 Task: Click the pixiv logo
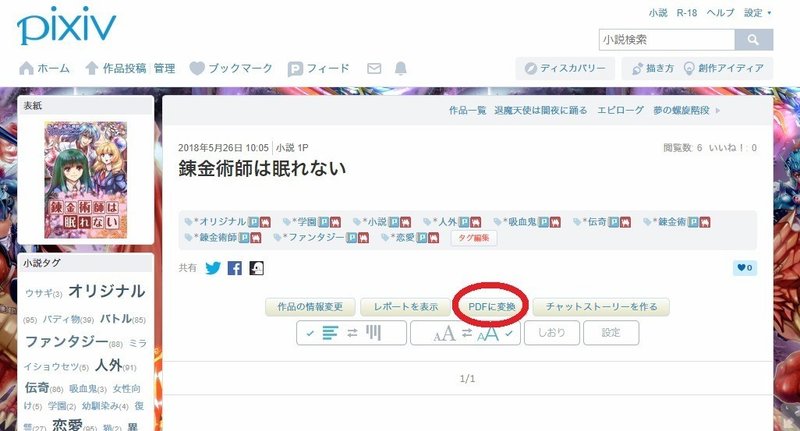click(66, 26)
